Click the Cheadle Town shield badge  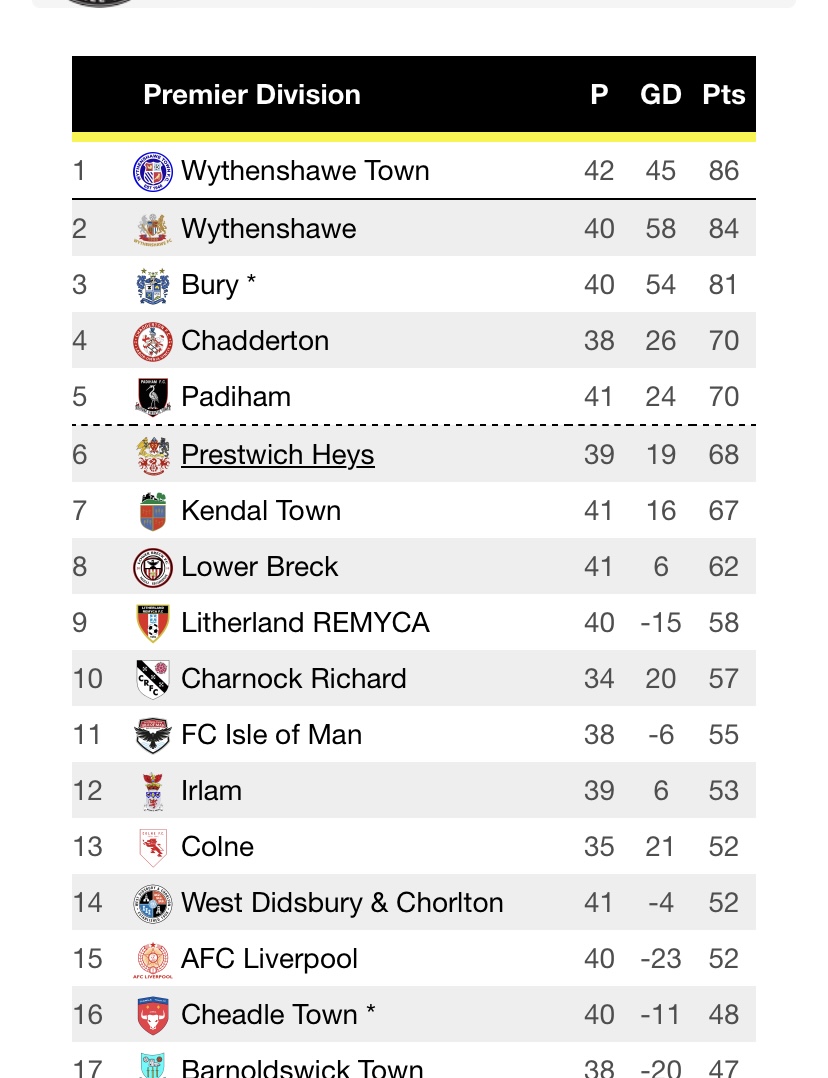point(153,1015)
